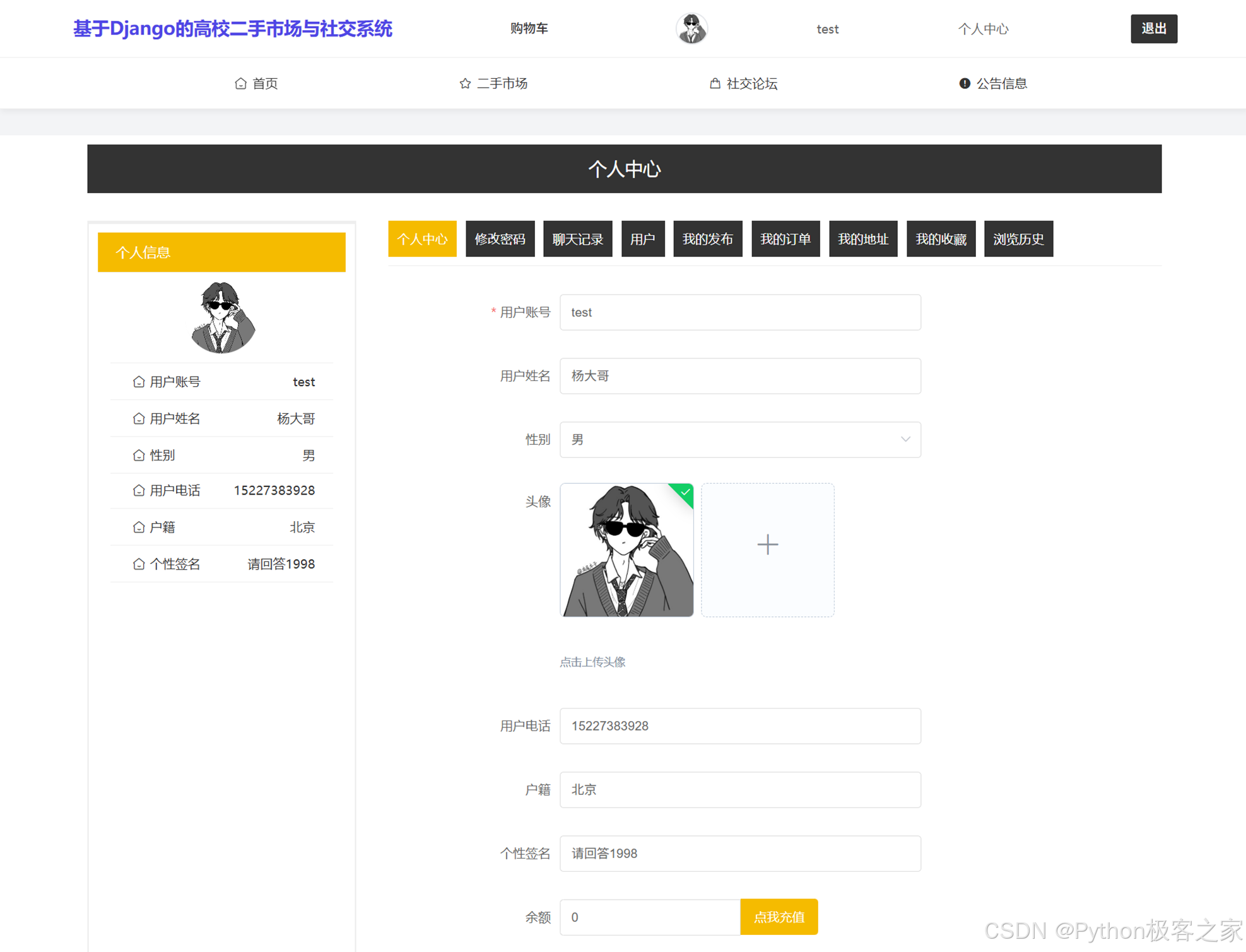The height and width of the screenshot is (952, 1246).
Task: Switch to the 修改密码 tab
Action: pyautogui.click(x=500, y=239)
